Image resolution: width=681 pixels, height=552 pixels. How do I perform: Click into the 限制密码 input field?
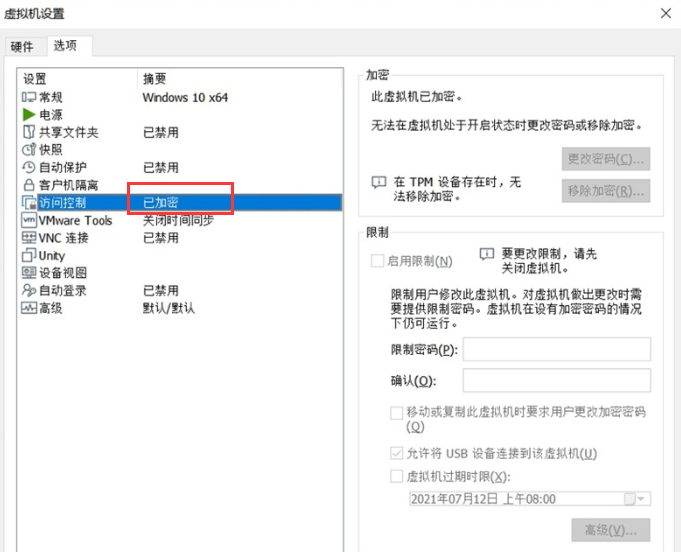click(556, 349)
